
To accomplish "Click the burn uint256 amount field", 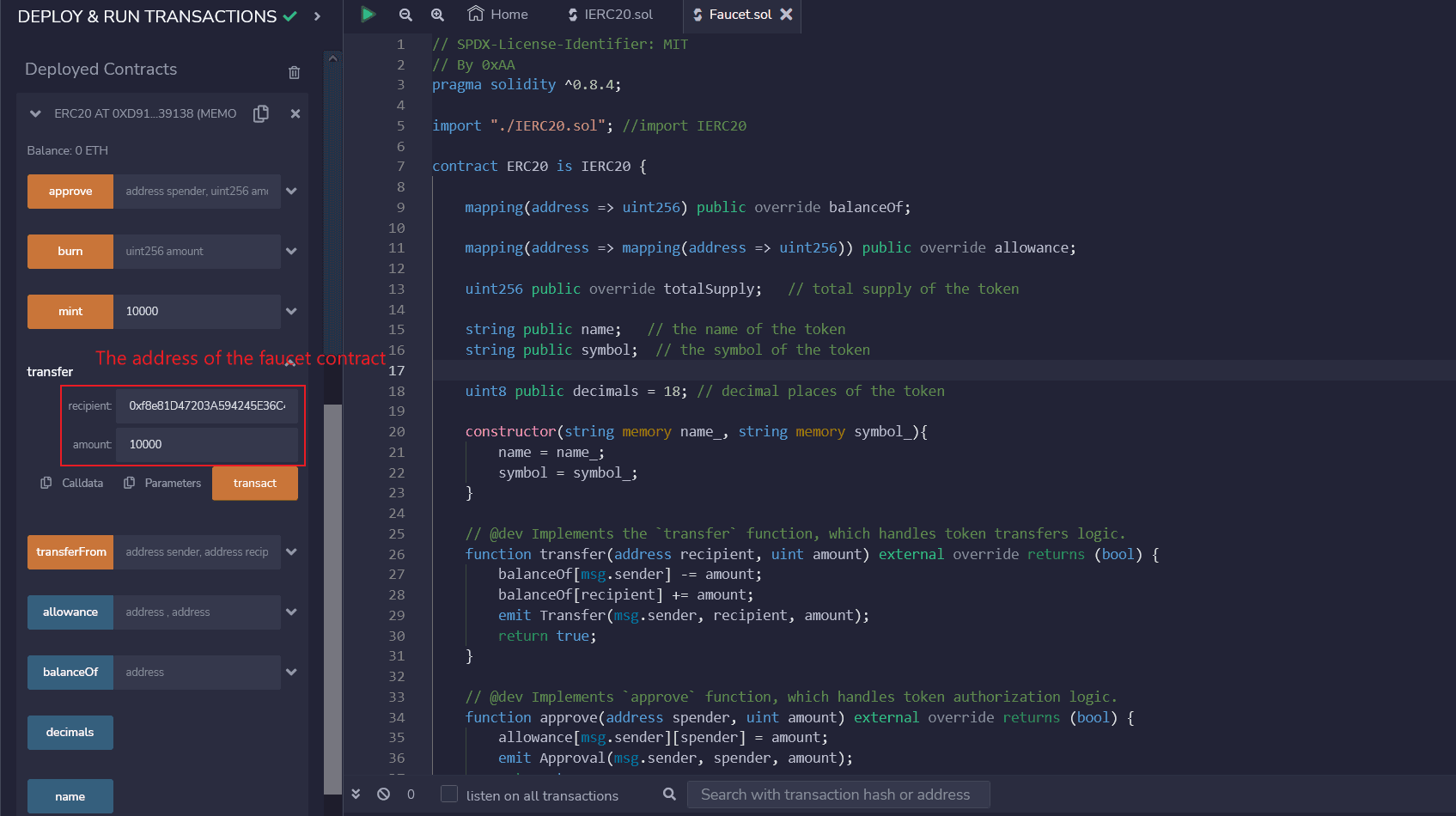I will pos(197,252).
